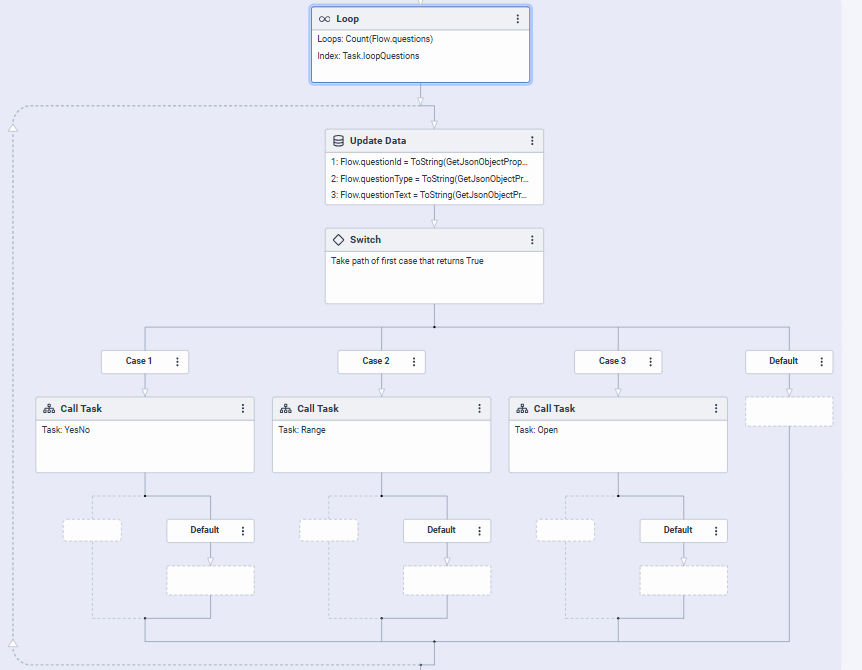Screen dimensions: 862x670
Task: Click the empty dashed box under Open task Default
Action: pyautogui.click(x=683, y=580)
